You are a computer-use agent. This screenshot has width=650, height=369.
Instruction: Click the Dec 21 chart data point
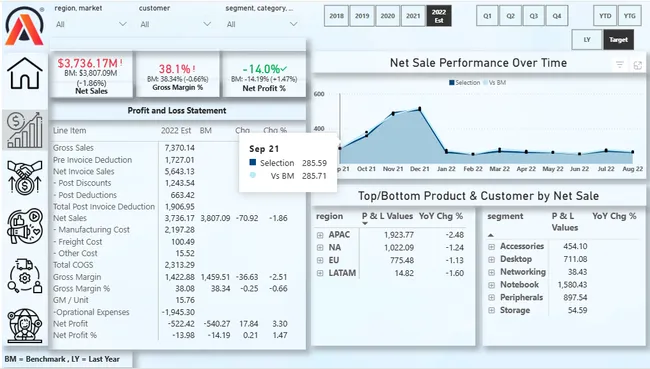[420, 109]
